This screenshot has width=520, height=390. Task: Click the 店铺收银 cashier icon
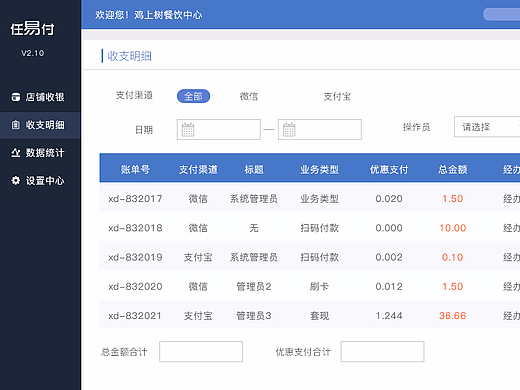click(x=16, y=97)
